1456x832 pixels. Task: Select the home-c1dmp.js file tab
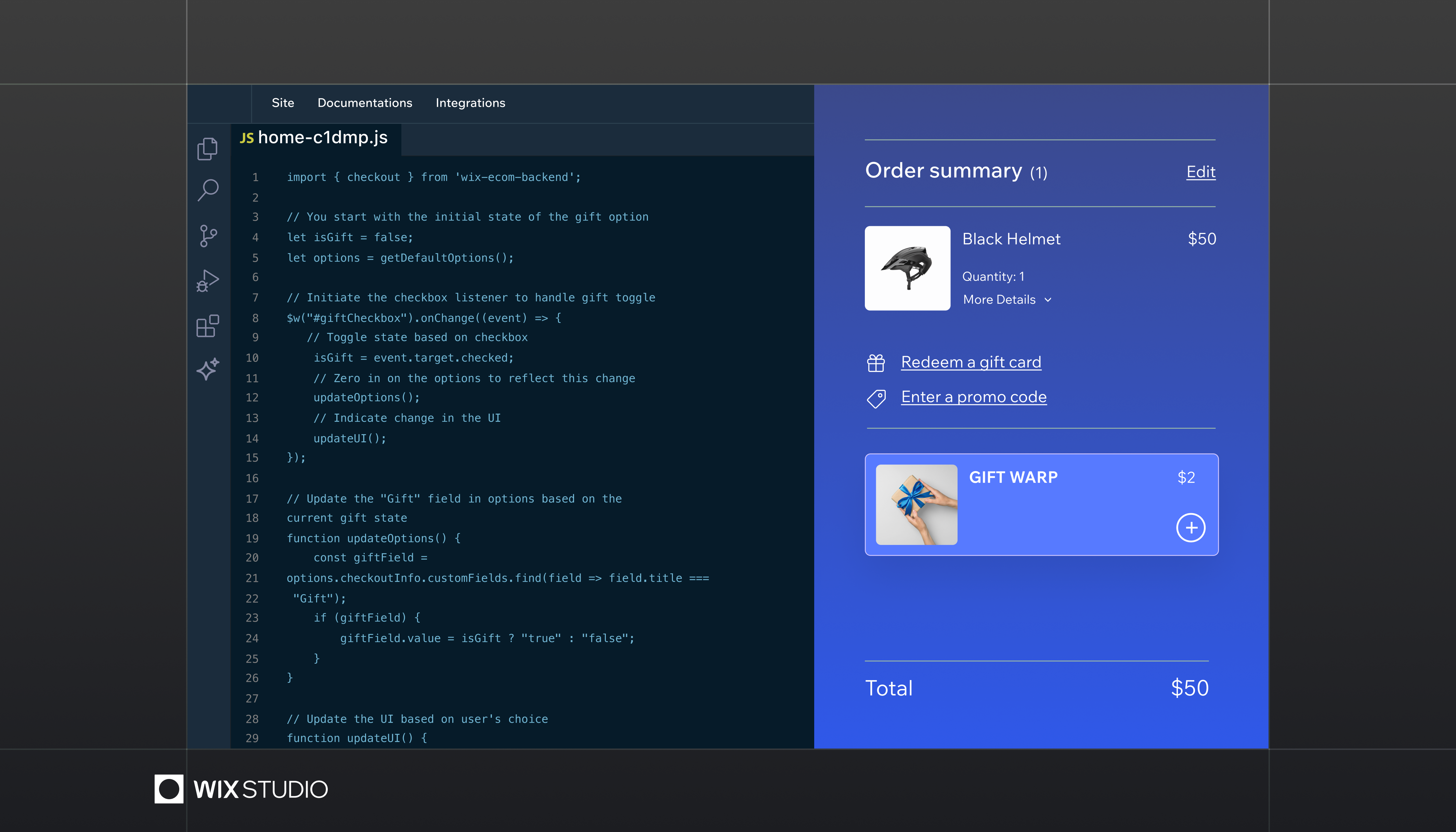tap(315, 138)
